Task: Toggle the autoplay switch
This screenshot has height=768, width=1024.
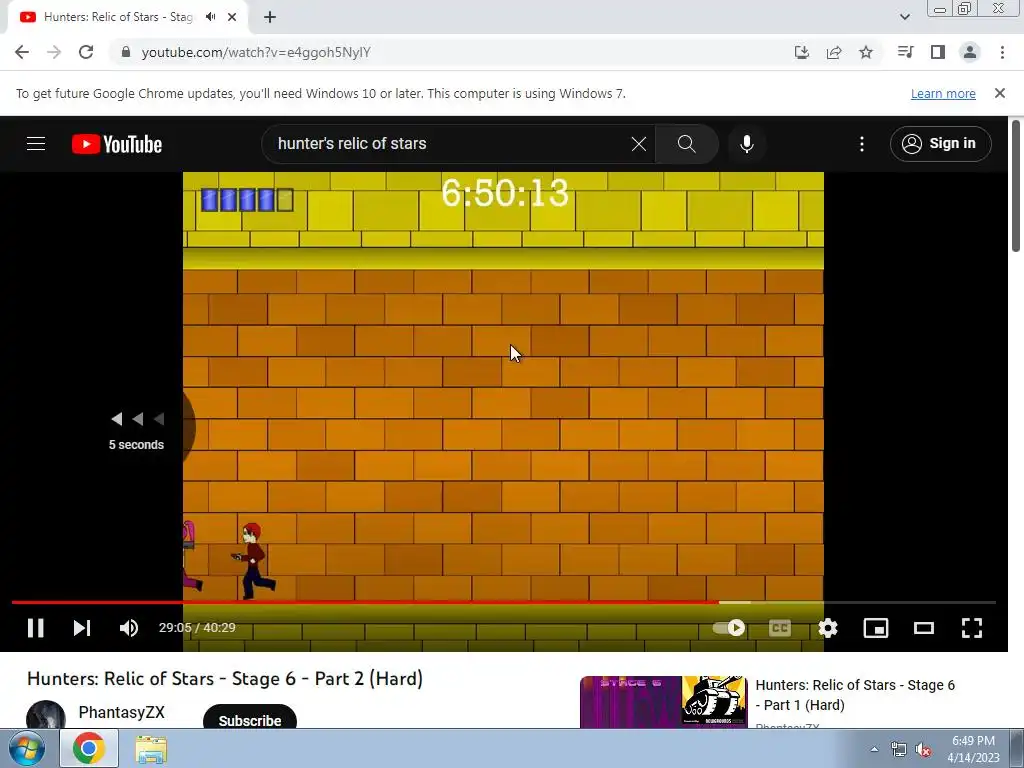Action: click(729, 628)
